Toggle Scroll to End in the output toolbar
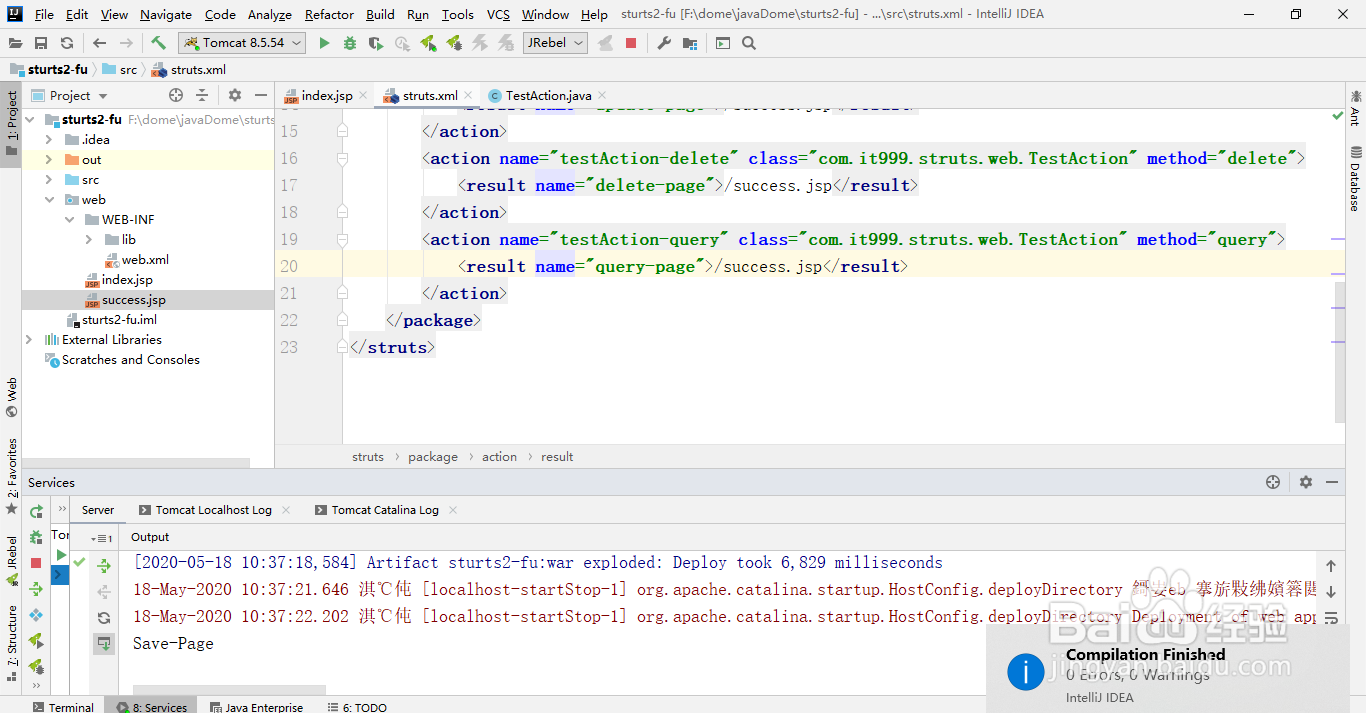This screenshot has width=1366, height=713. pos(104,644)
